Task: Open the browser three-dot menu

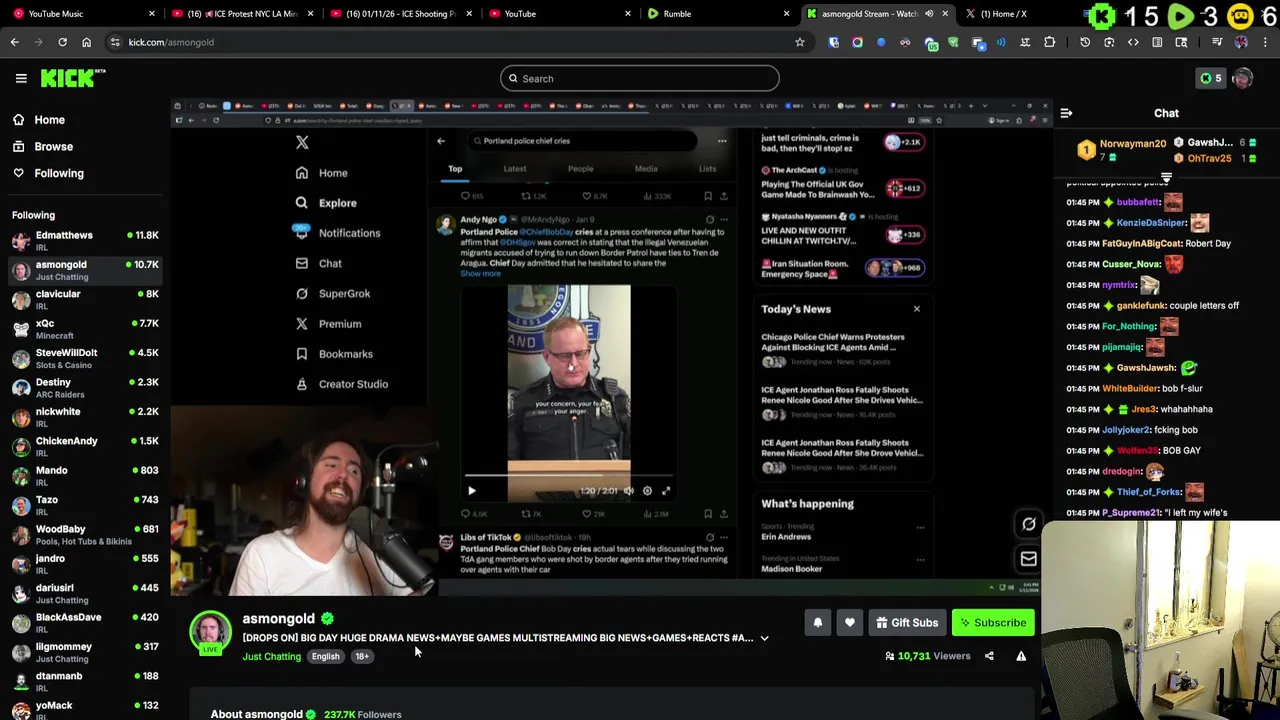Action: [x=1265, y=42]
